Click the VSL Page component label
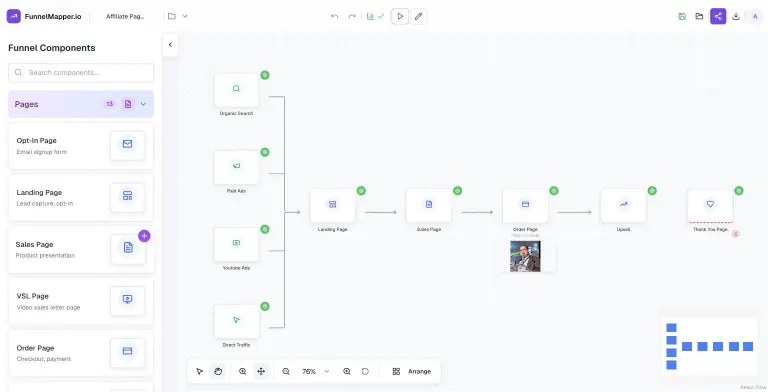The image size is (768, 392). (33, 296)
